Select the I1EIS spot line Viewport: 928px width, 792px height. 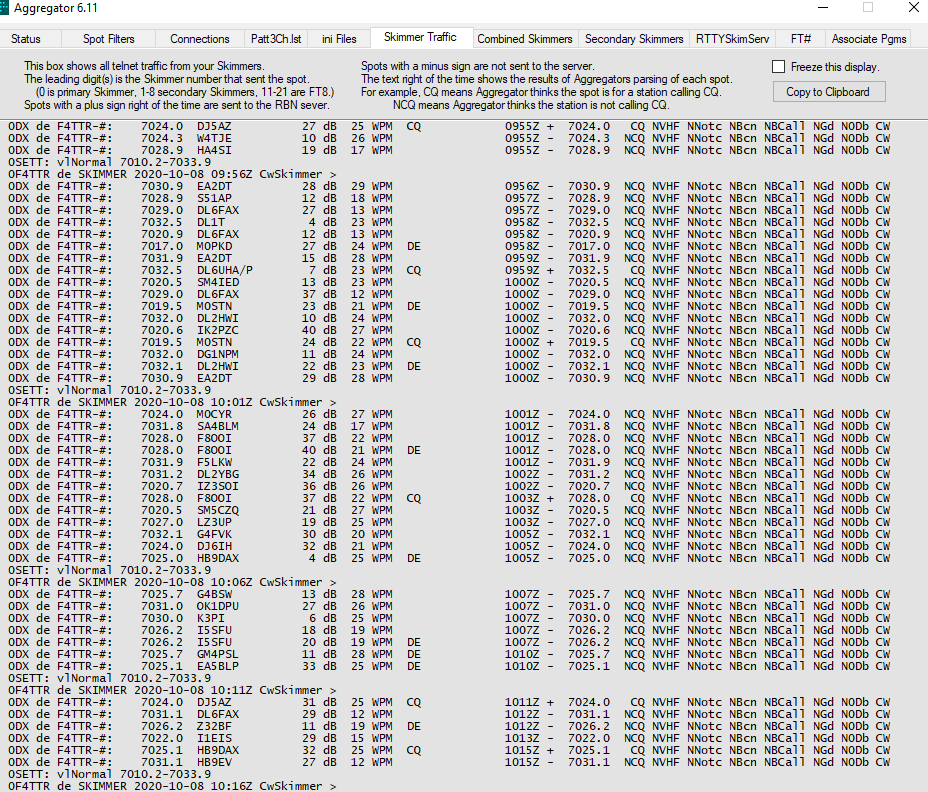[x=449, y=738]
